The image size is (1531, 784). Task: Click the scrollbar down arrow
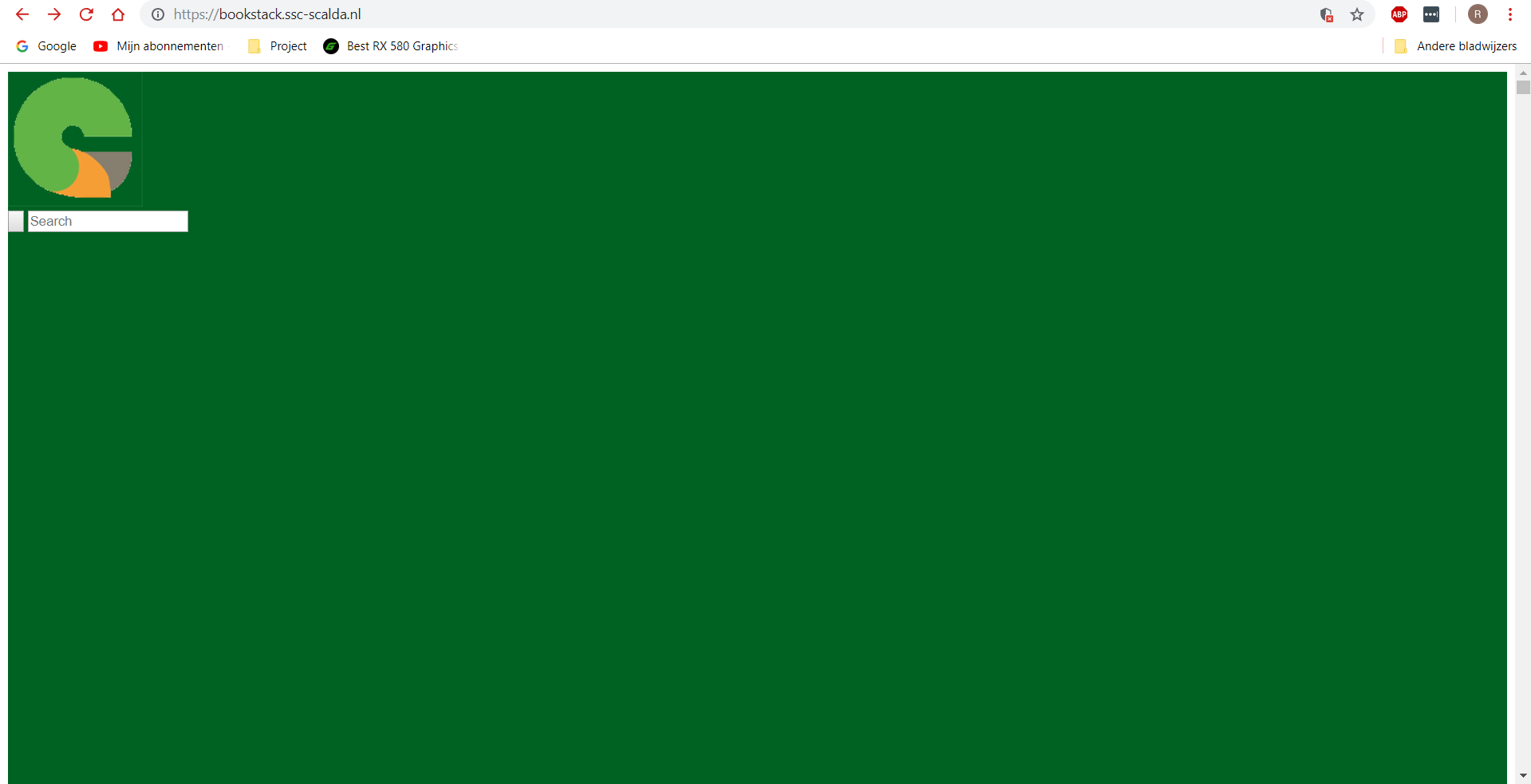click(x=1523, y=774)
